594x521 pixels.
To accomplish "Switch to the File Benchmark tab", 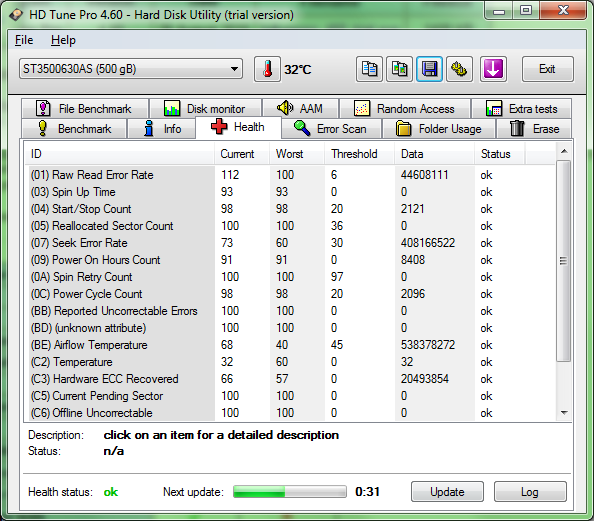I will coord(85,108).
